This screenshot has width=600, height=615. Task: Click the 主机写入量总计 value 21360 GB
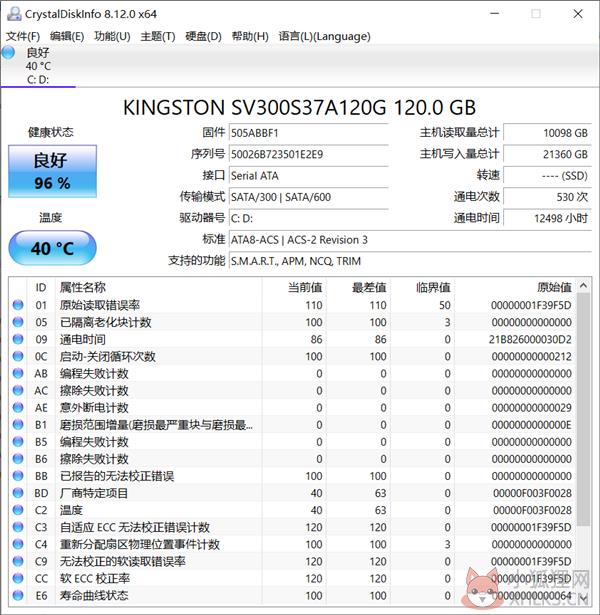(x=547, y=154)
